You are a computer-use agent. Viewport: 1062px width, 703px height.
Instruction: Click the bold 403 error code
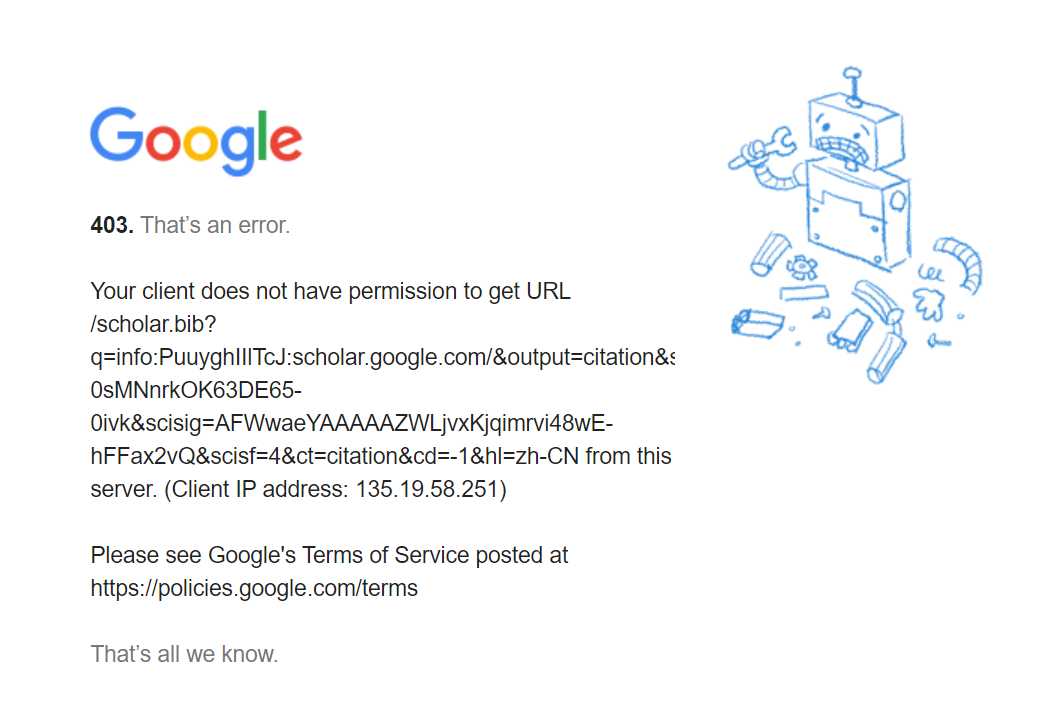112,225
